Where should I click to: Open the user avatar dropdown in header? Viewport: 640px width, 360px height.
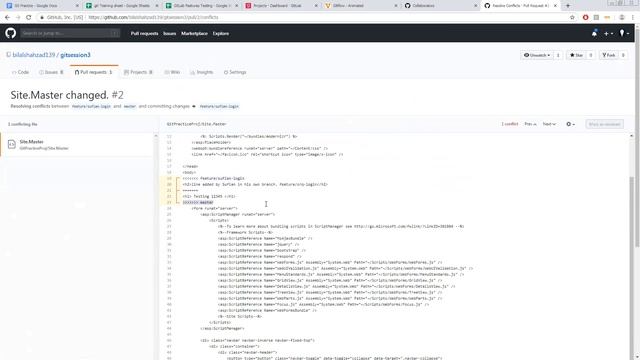[x=624, y=33]
